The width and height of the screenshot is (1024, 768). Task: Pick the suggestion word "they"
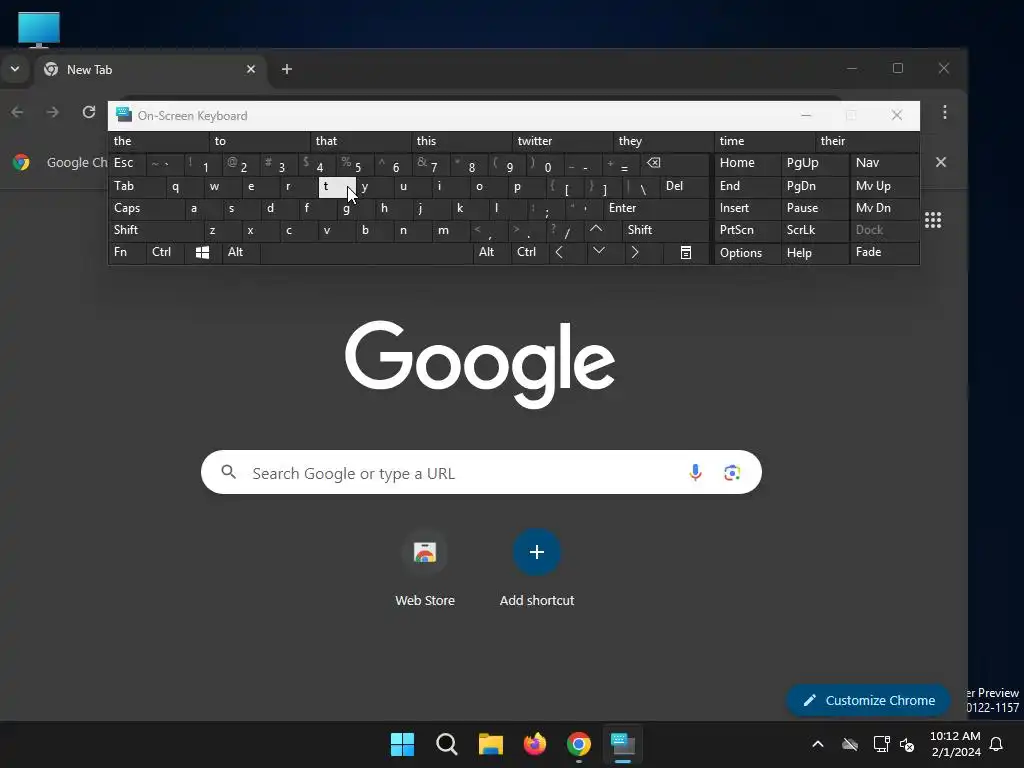tap(664, 141)
